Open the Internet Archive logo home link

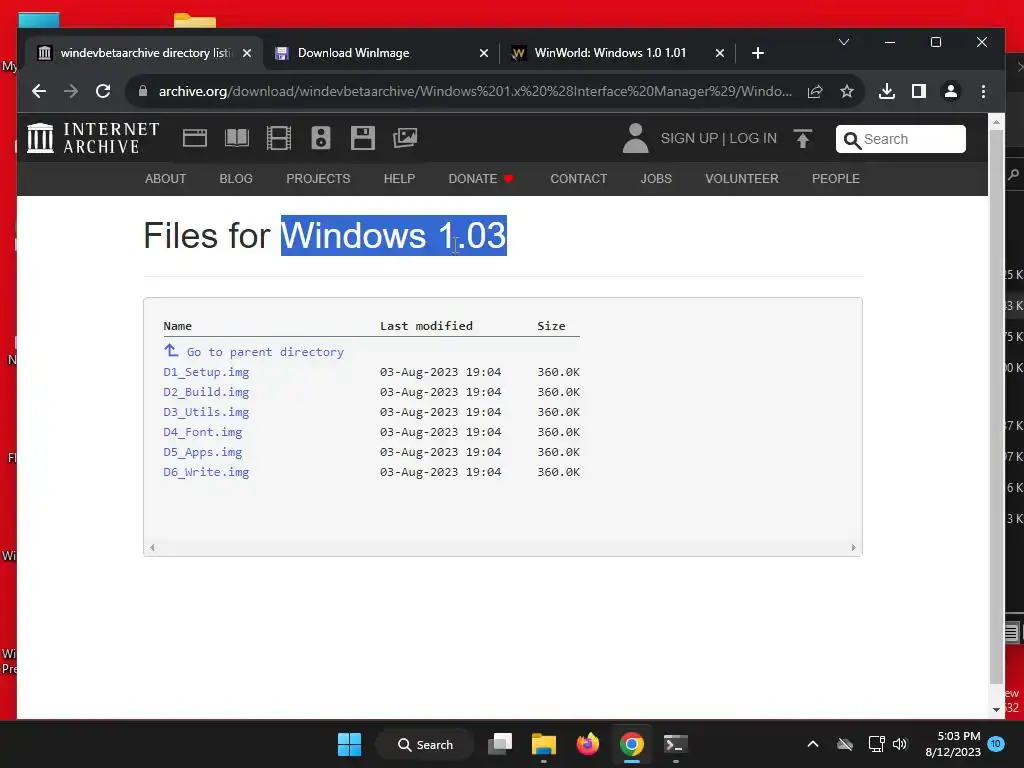93,138
